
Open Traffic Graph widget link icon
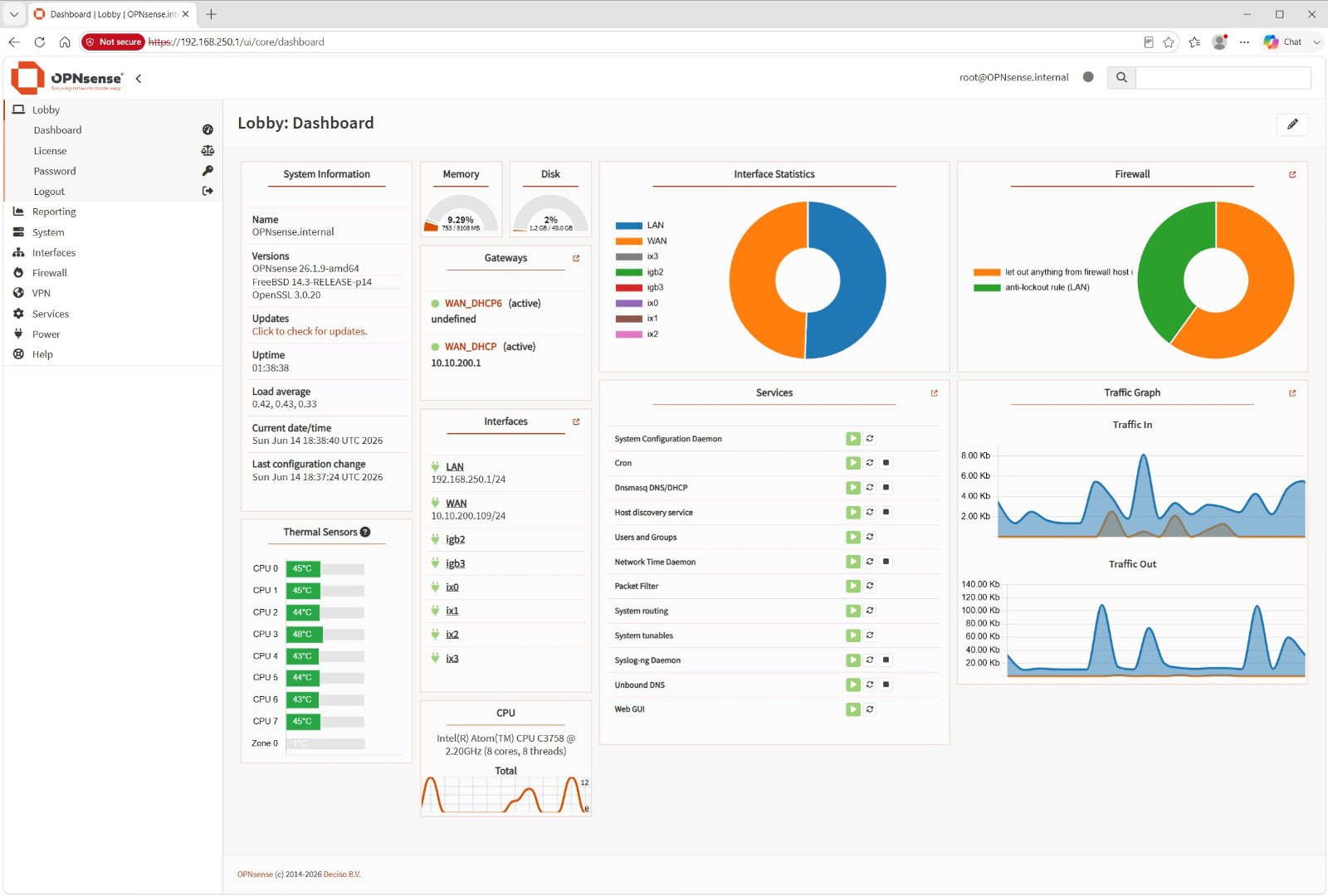[1292, 393]
